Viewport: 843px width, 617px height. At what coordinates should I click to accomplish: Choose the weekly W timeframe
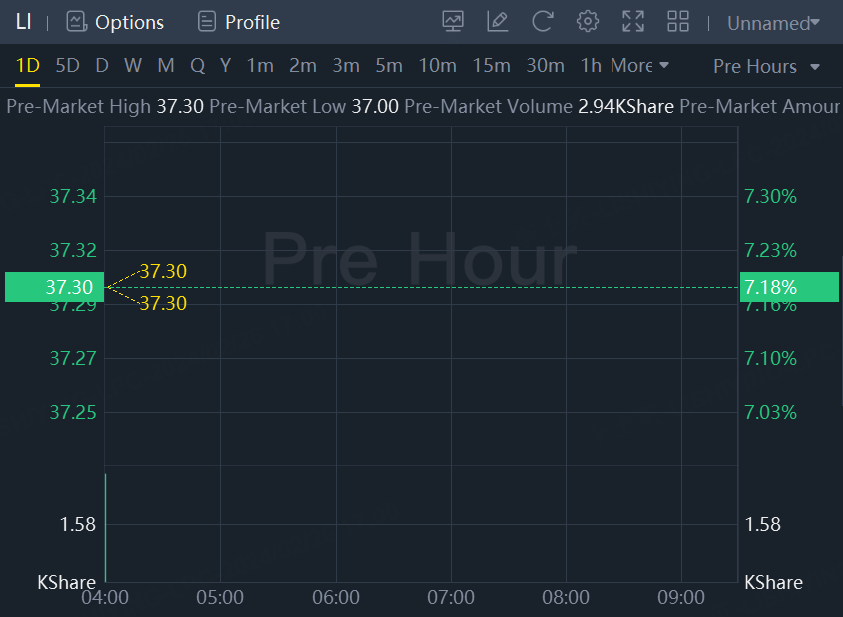coord(133,66)
